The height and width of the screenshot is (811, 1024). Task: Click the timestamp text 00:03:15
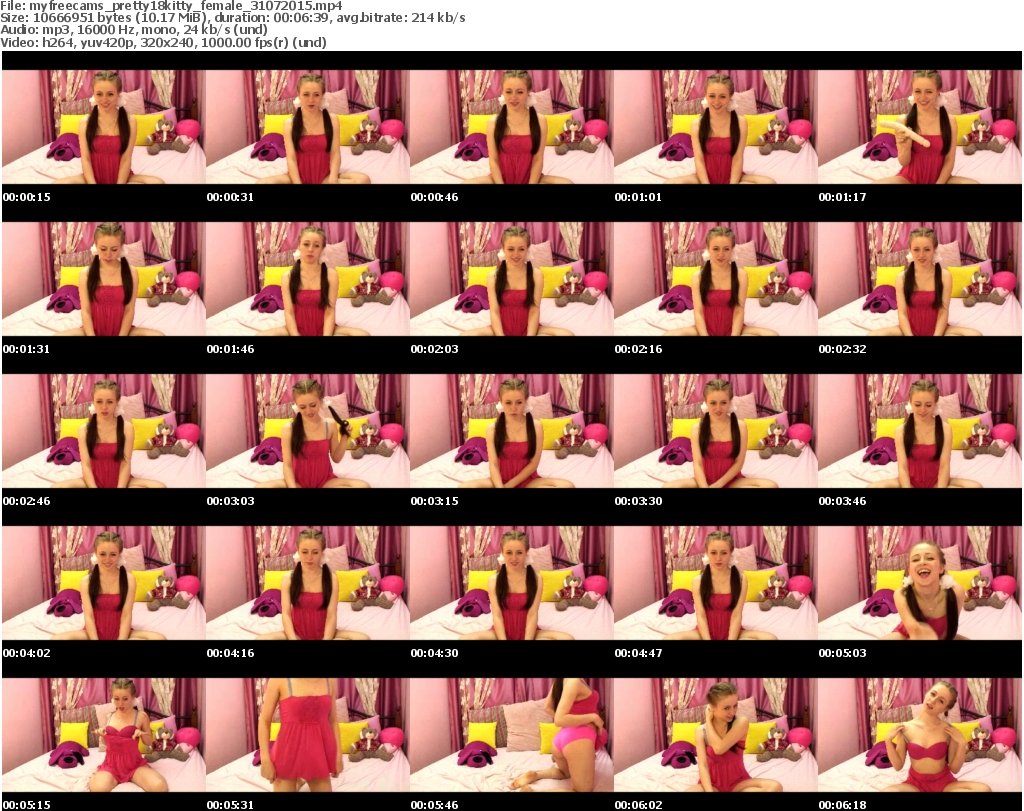[434, 501]
